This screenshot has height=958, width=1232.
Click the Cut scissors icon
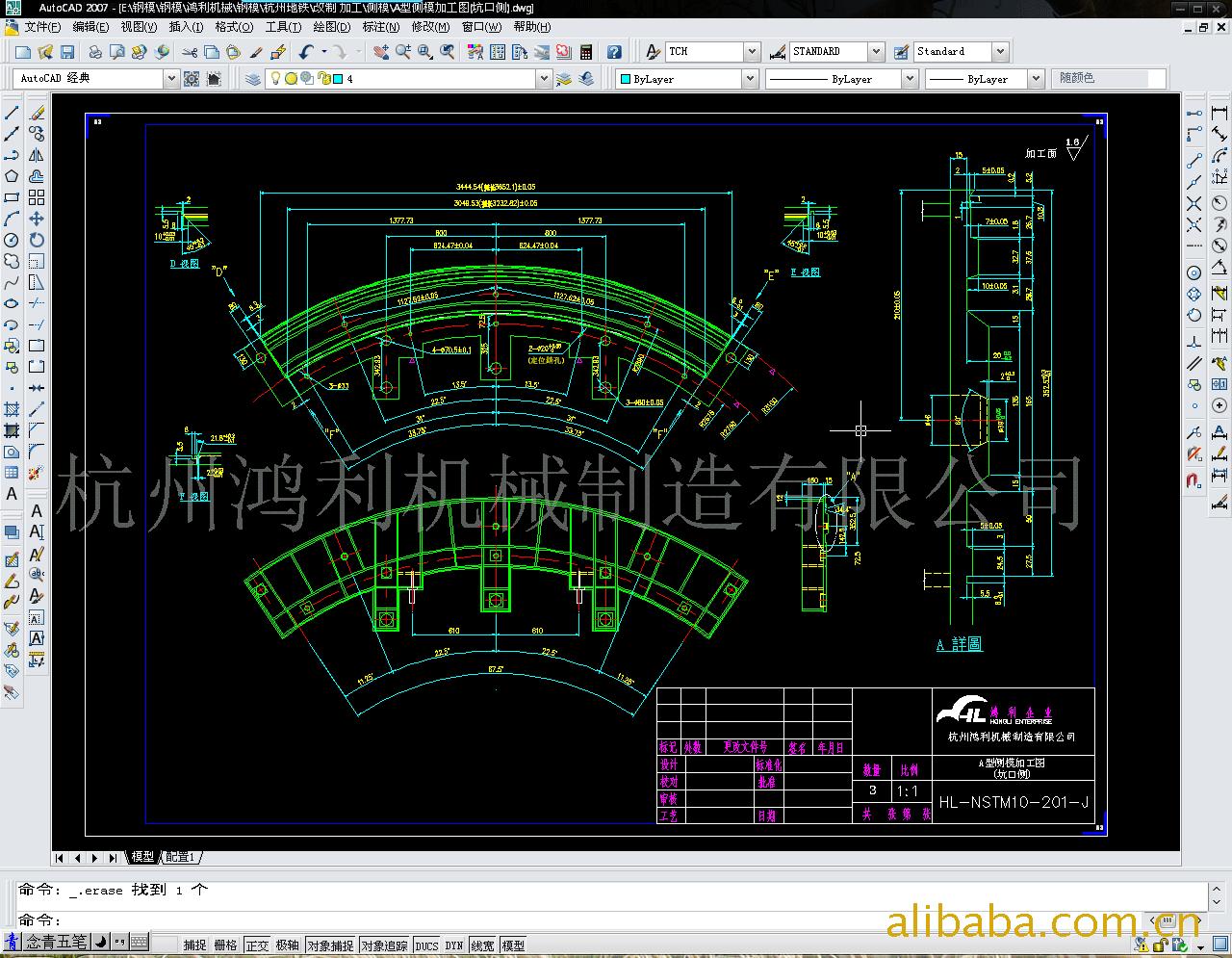pos(190,52)
